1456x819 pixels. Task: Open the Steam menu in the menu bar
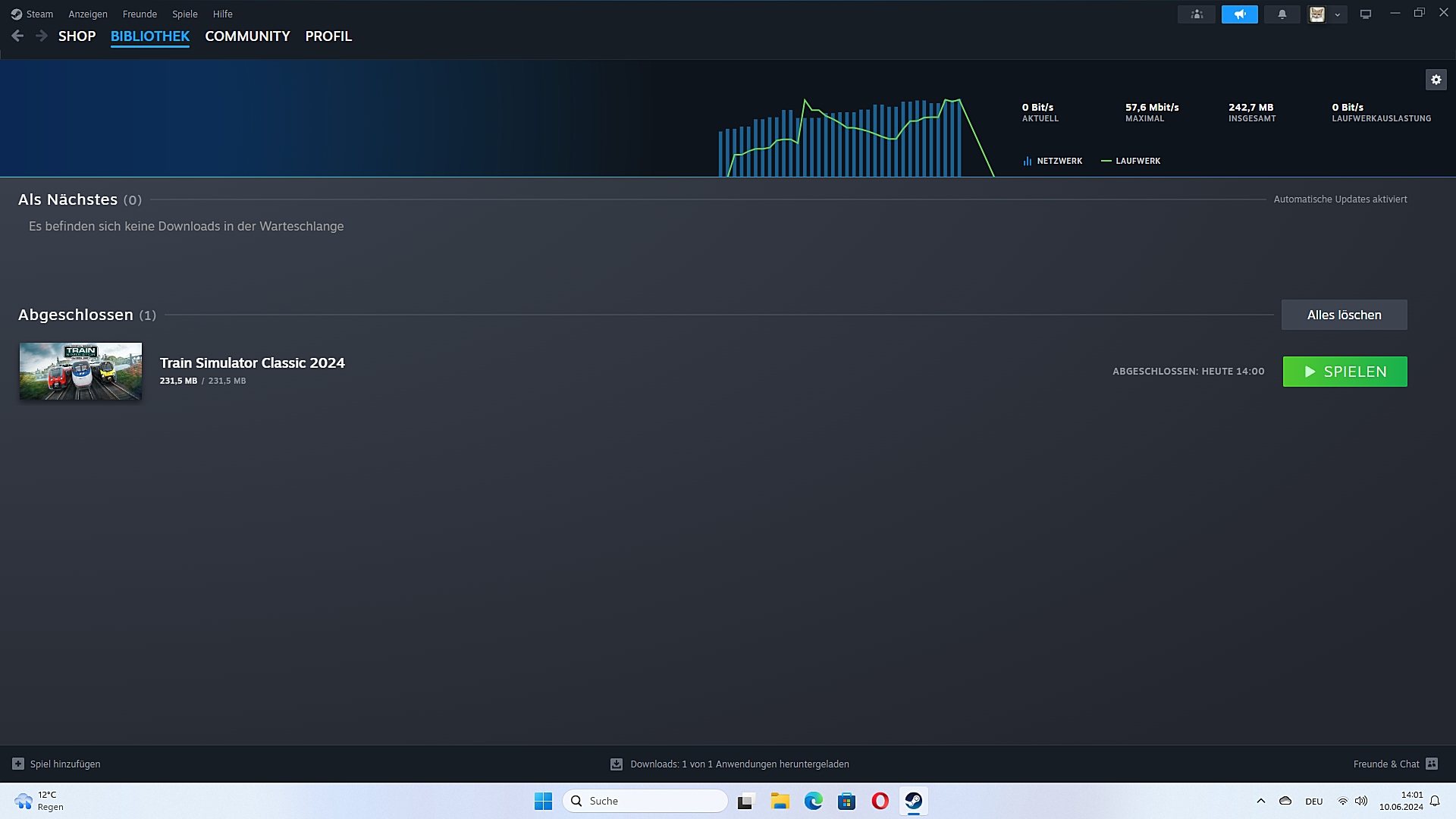click(33, 14)
